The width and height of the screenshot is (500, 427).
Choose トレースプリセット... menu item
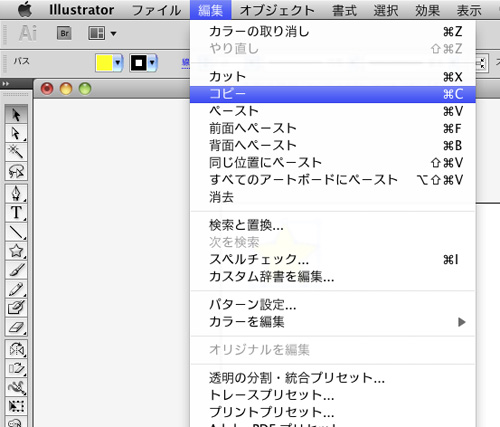coord(333,395)
